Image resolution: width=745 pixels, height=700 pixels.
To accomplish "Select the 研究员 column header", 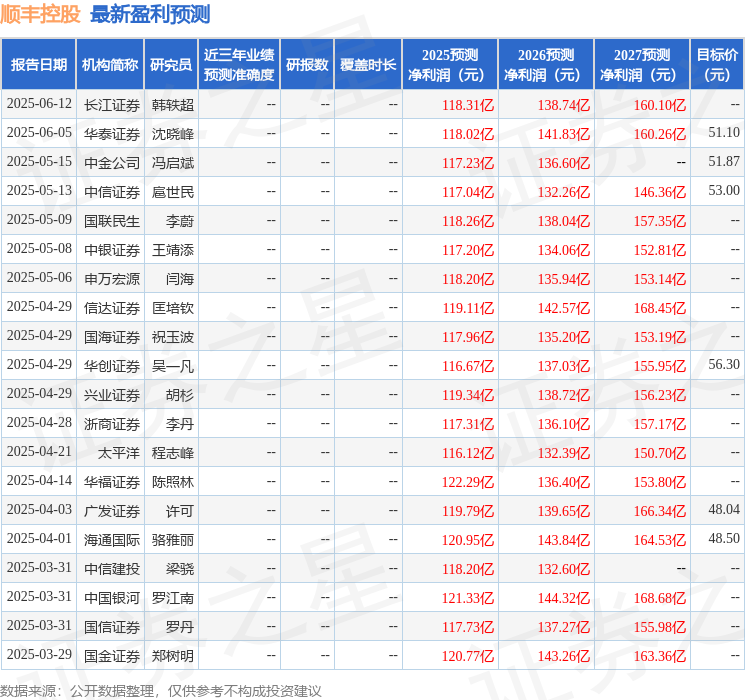I will pos(171,65).
